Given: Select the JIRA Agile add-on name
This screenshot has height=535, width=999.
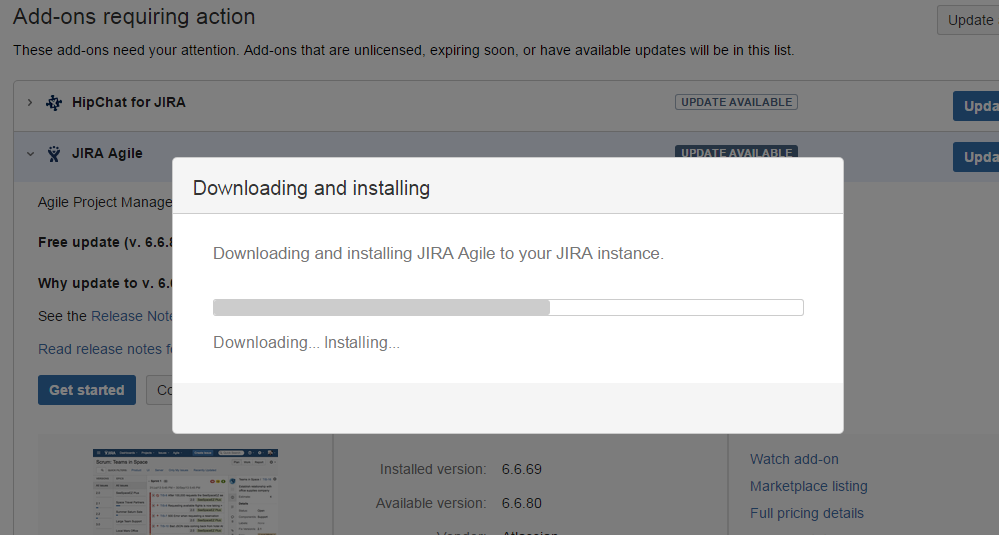Looking at the screenshot, I should point(107,153).
